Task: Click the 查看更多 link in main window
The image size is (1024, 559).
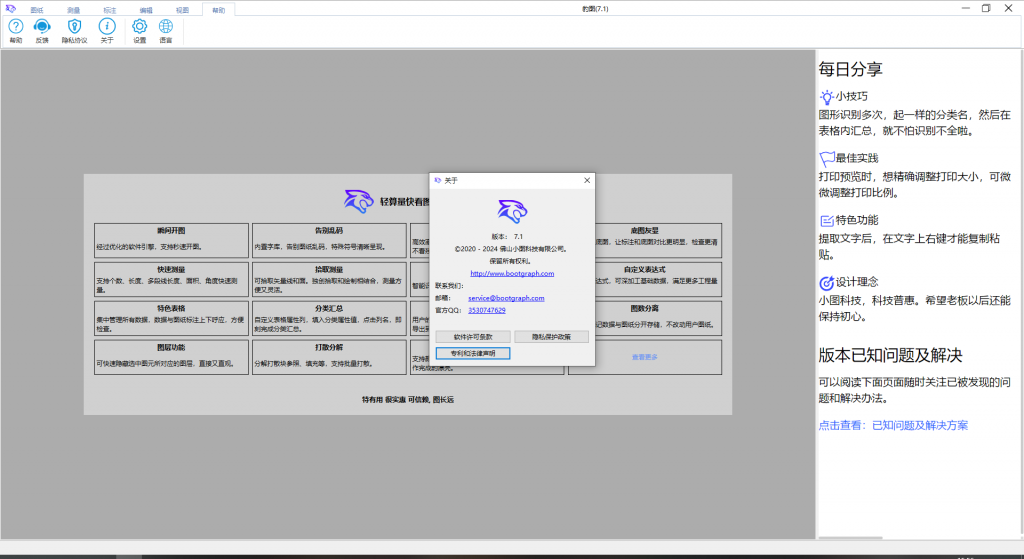Action: point(645,357)
